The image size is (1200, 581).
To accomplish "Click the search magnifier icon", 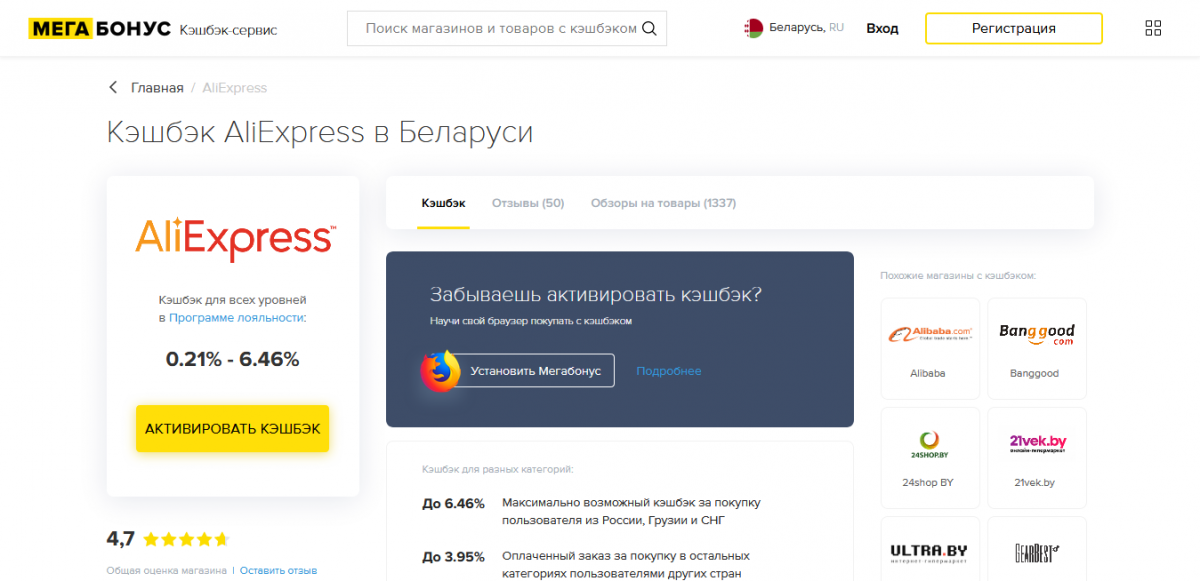I will (x=649, y=29).
